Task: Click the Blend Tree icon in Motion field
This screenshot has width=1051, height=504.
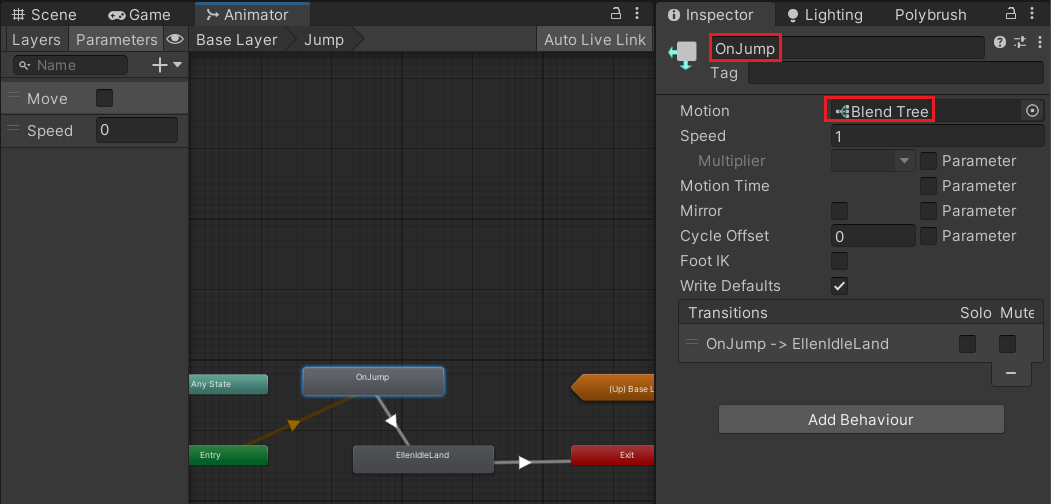Action: click(842, 111)
